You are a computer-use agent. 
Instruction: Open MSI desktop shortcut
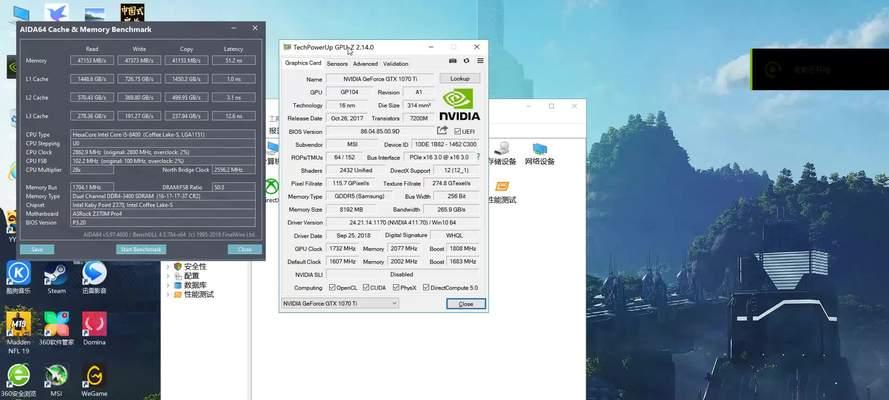[56, 380]
